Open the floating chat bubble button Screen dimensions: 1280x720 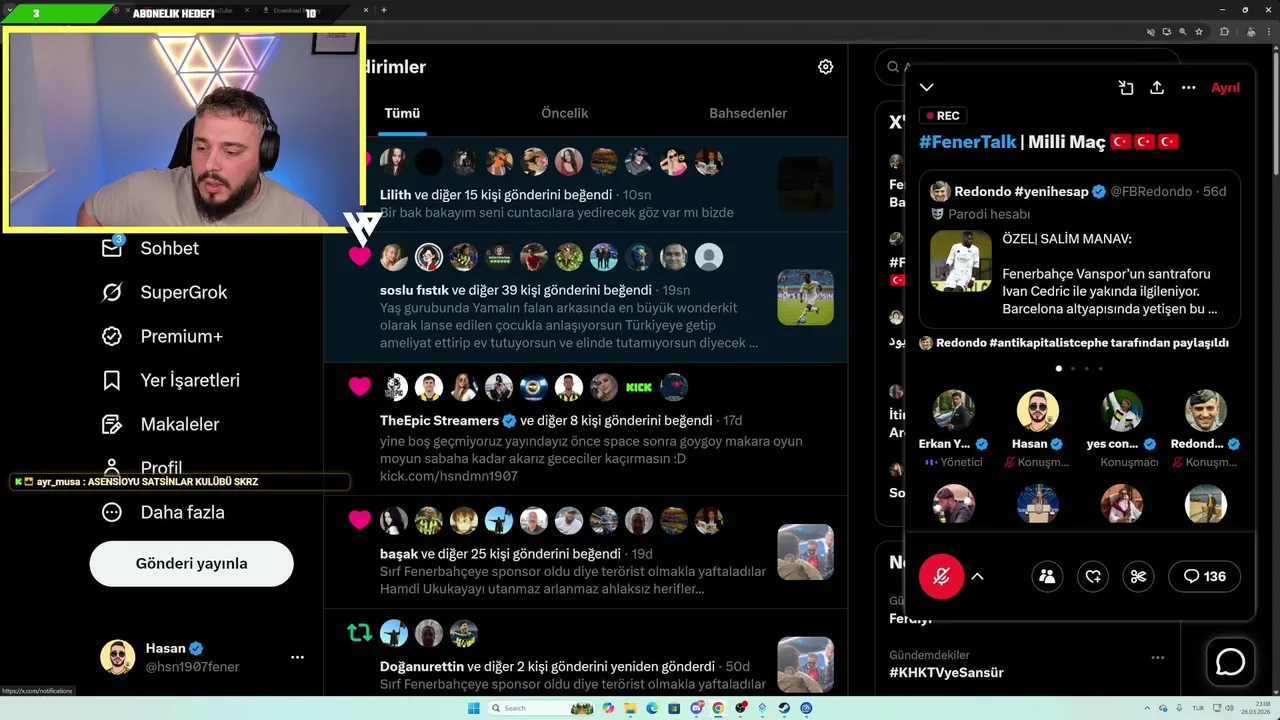tap(1230, 662)
